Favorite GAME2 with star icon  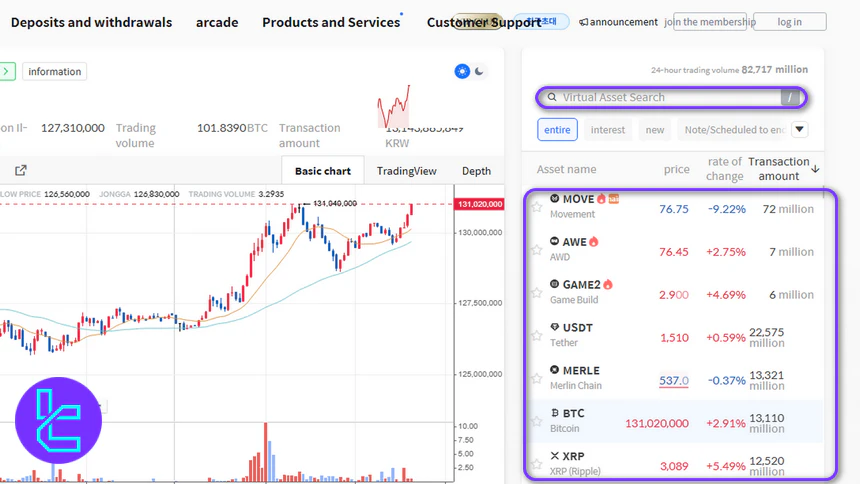537,293
